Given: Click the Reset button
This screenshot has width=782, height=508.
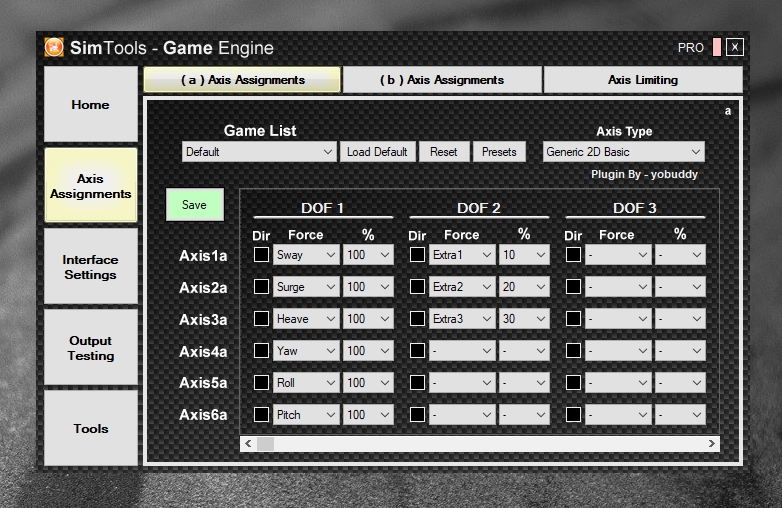Looking at the screenshot, I should [x=443, y=152].
